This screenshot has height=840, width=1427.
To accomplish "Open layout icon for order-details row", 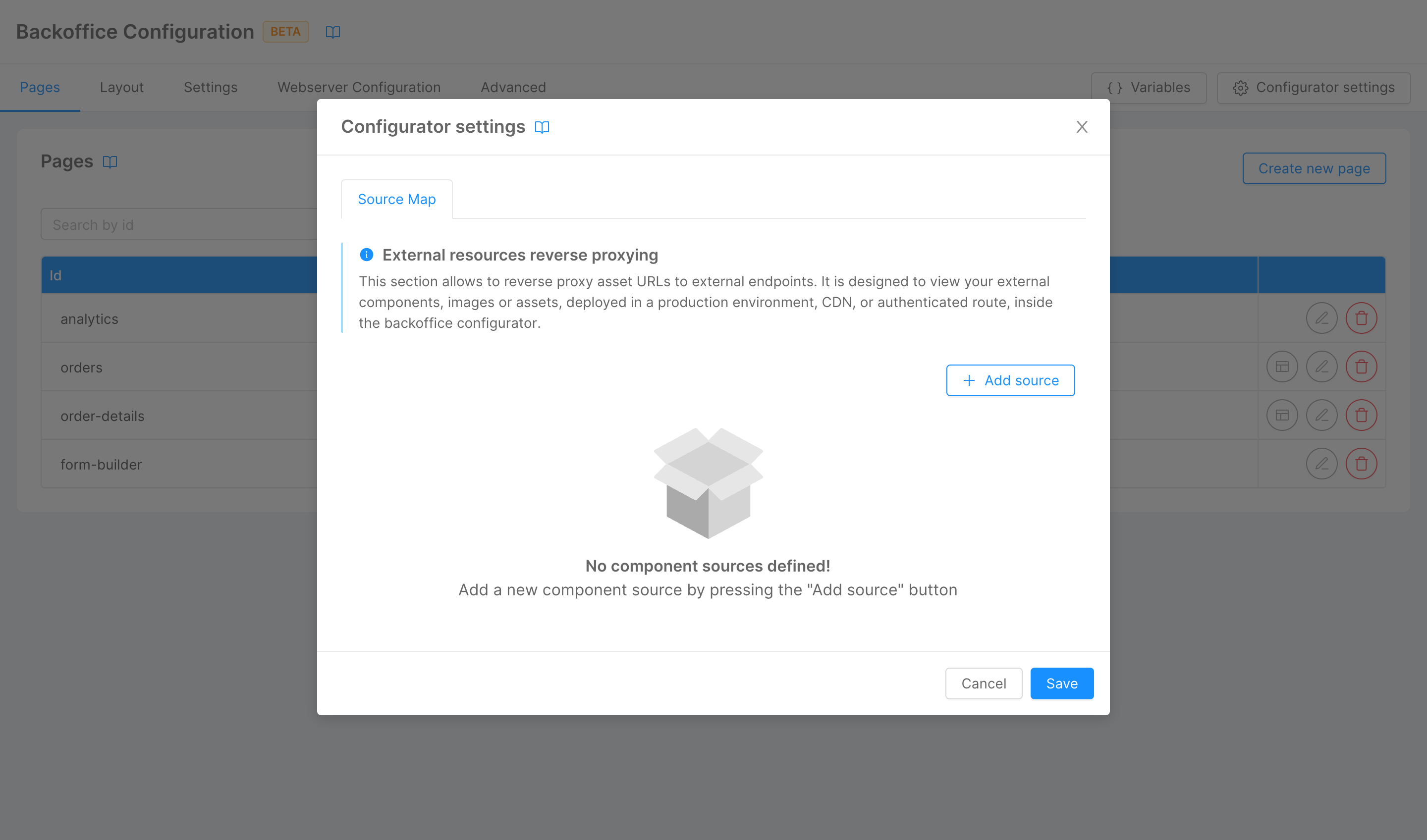I will 1281,416.
